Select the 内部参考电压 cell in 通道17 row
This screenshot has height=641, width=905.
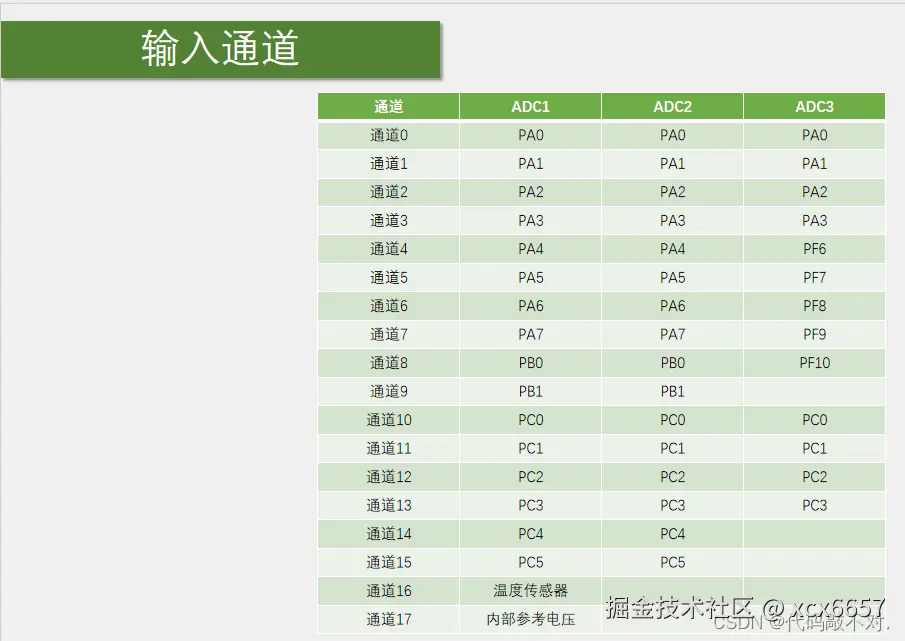[530, 620]
